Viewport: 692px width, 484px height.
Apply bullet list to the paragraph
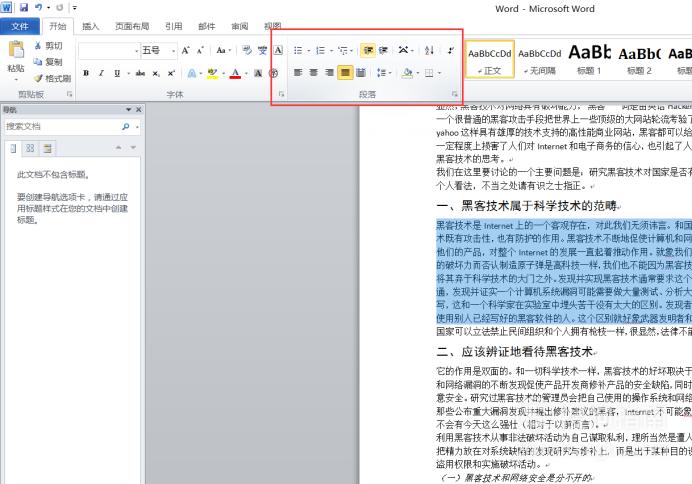click(x=298, y=50)
